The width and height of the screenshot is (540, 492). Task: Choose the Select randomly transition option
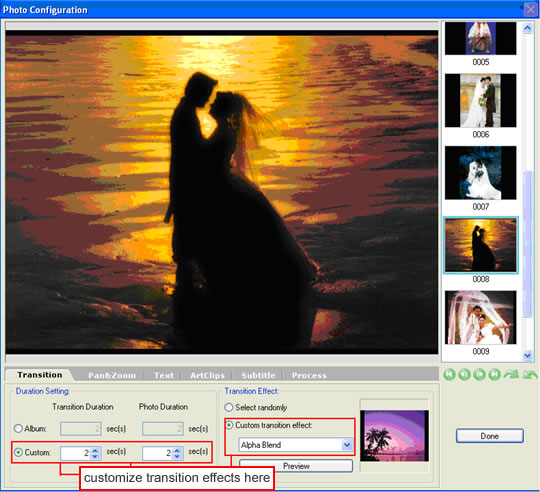(229, 407)
